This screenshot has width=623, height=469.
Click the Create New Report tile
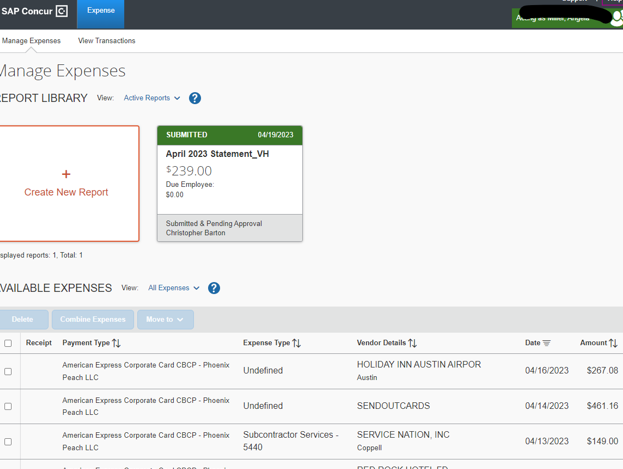point(68,184)
